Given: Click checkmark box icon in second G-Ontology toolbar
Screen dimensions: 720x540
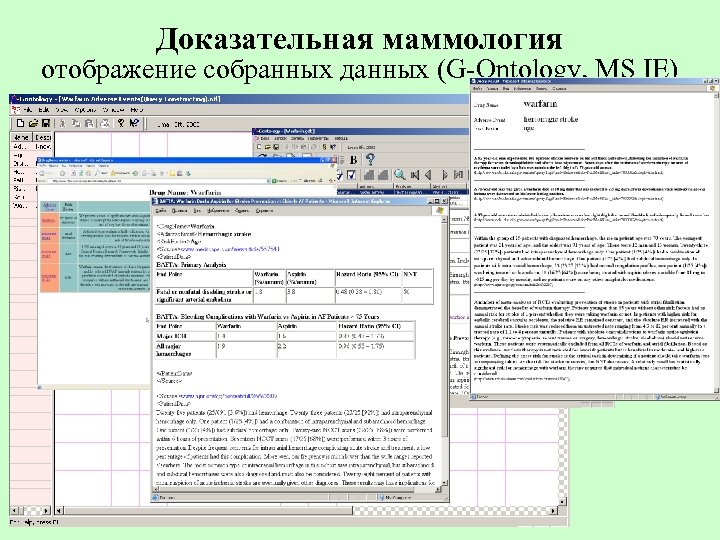Looking at the screenshot, I should click(x=352, y=175).
